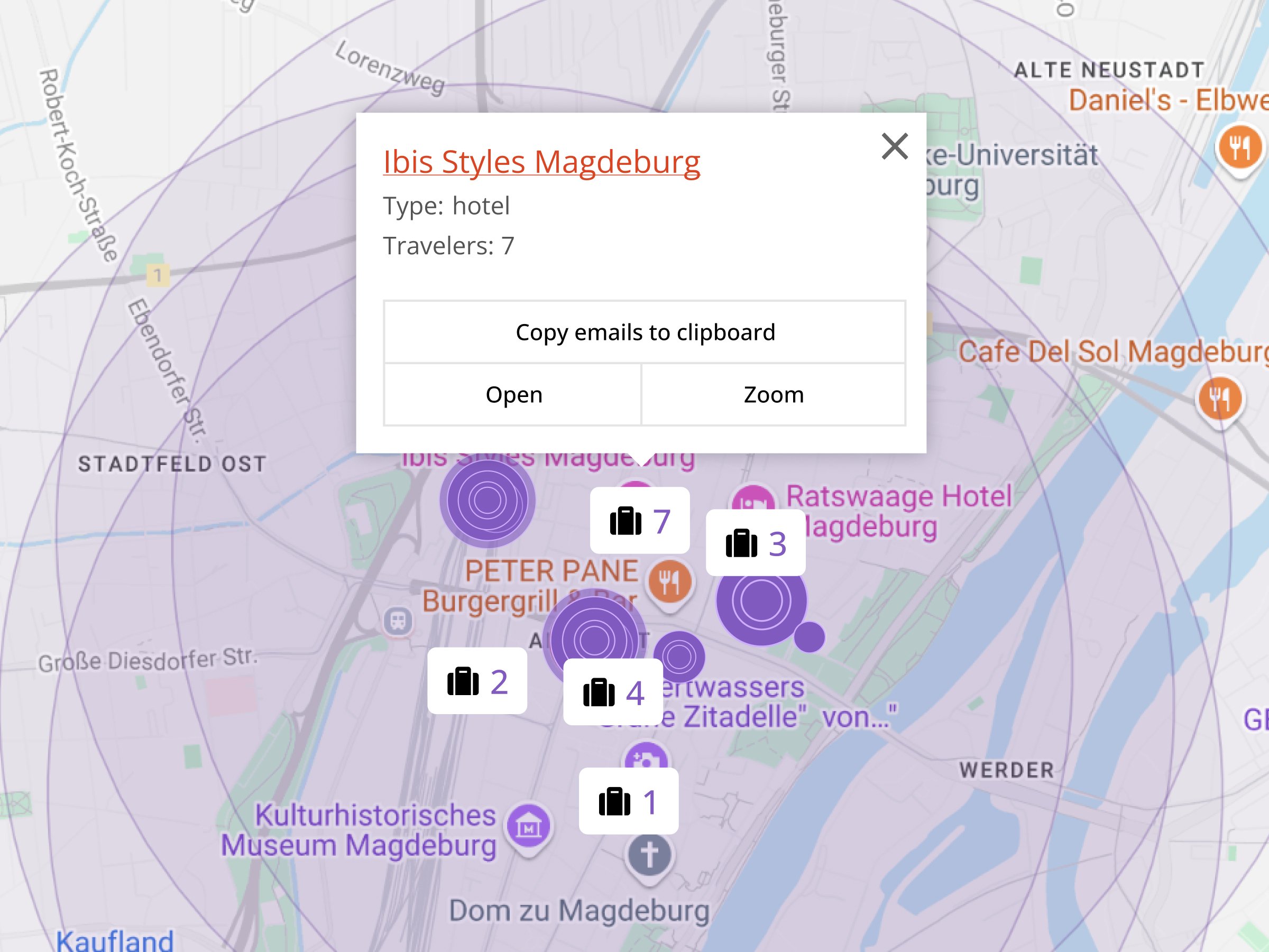
Task: Click the small solid purple dot marker
Action: [x=809, y=636]
